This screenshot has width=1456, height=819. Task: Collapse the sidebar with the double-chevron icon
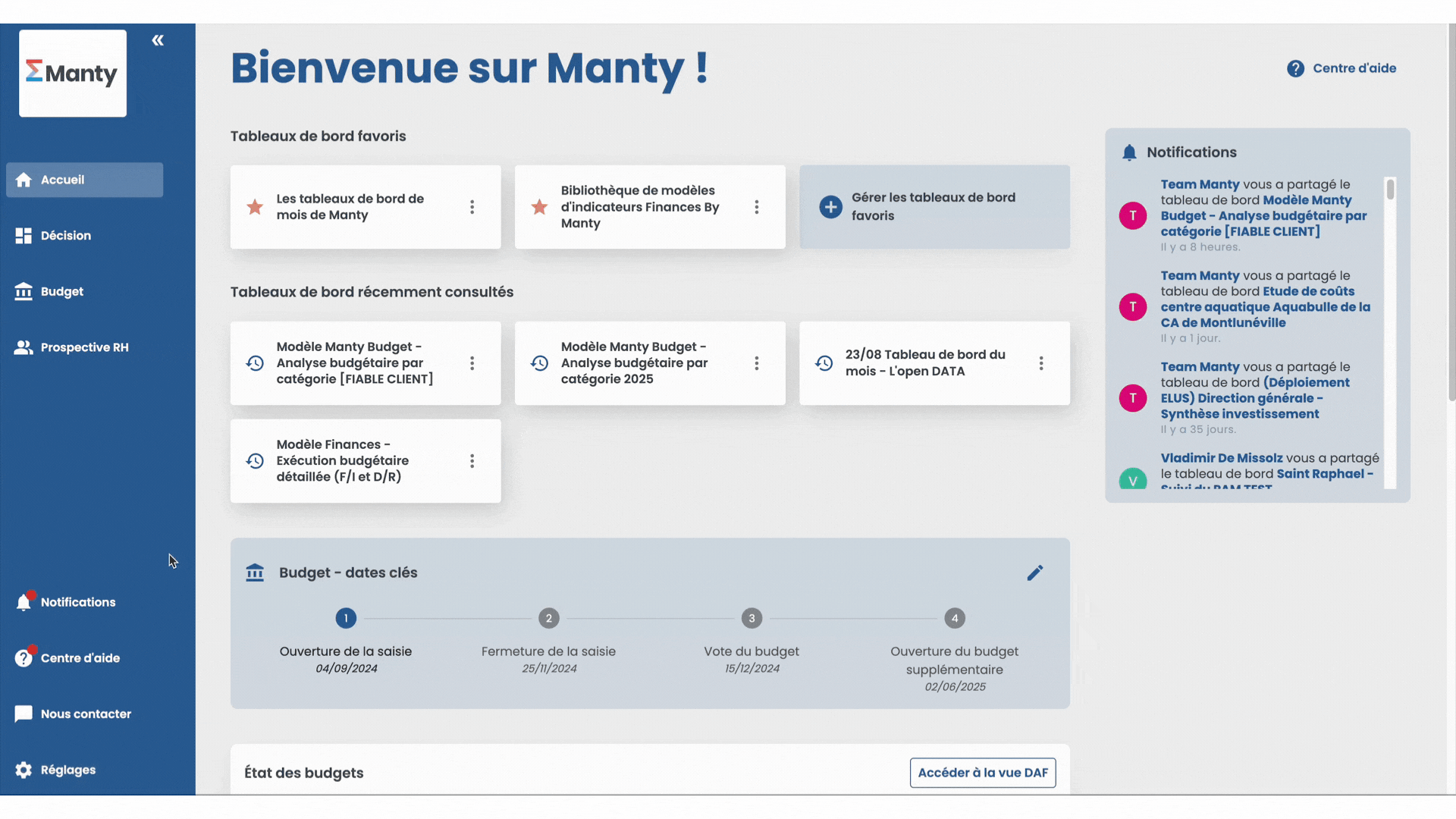(158, 40)
